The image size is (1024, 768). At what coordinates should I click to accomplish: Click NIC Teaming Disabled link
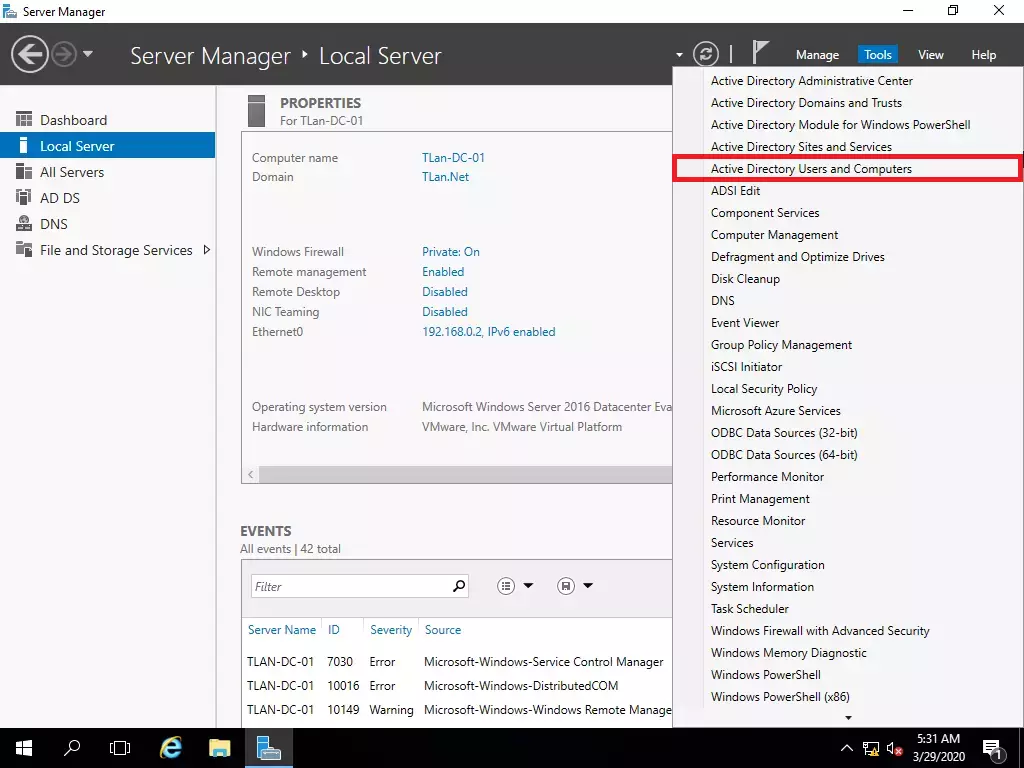[x=445, y=312]
